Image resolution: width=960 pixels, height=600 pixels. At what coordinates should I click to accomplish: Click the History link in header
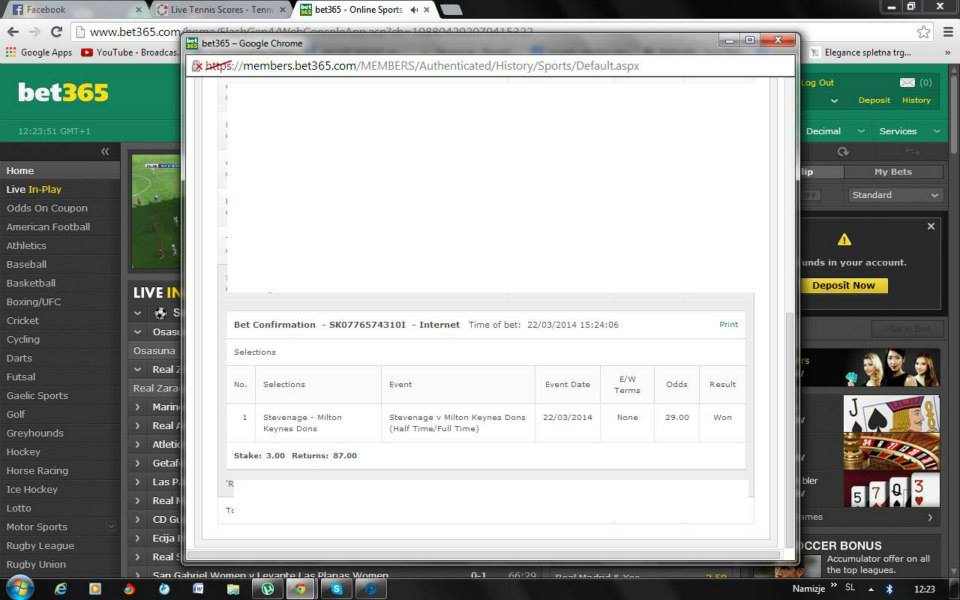point(916,100)
